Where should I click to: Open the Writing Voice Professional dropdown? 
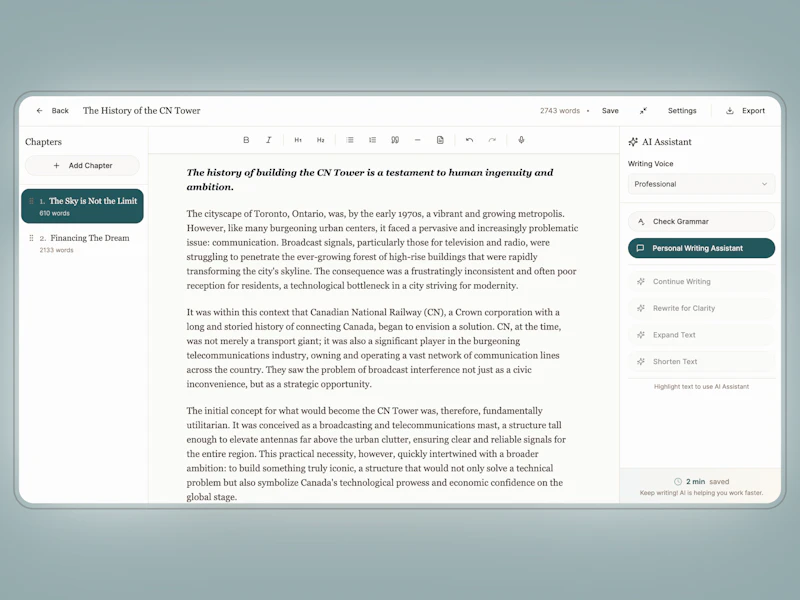pyautogui.click(x=701, y=184)
